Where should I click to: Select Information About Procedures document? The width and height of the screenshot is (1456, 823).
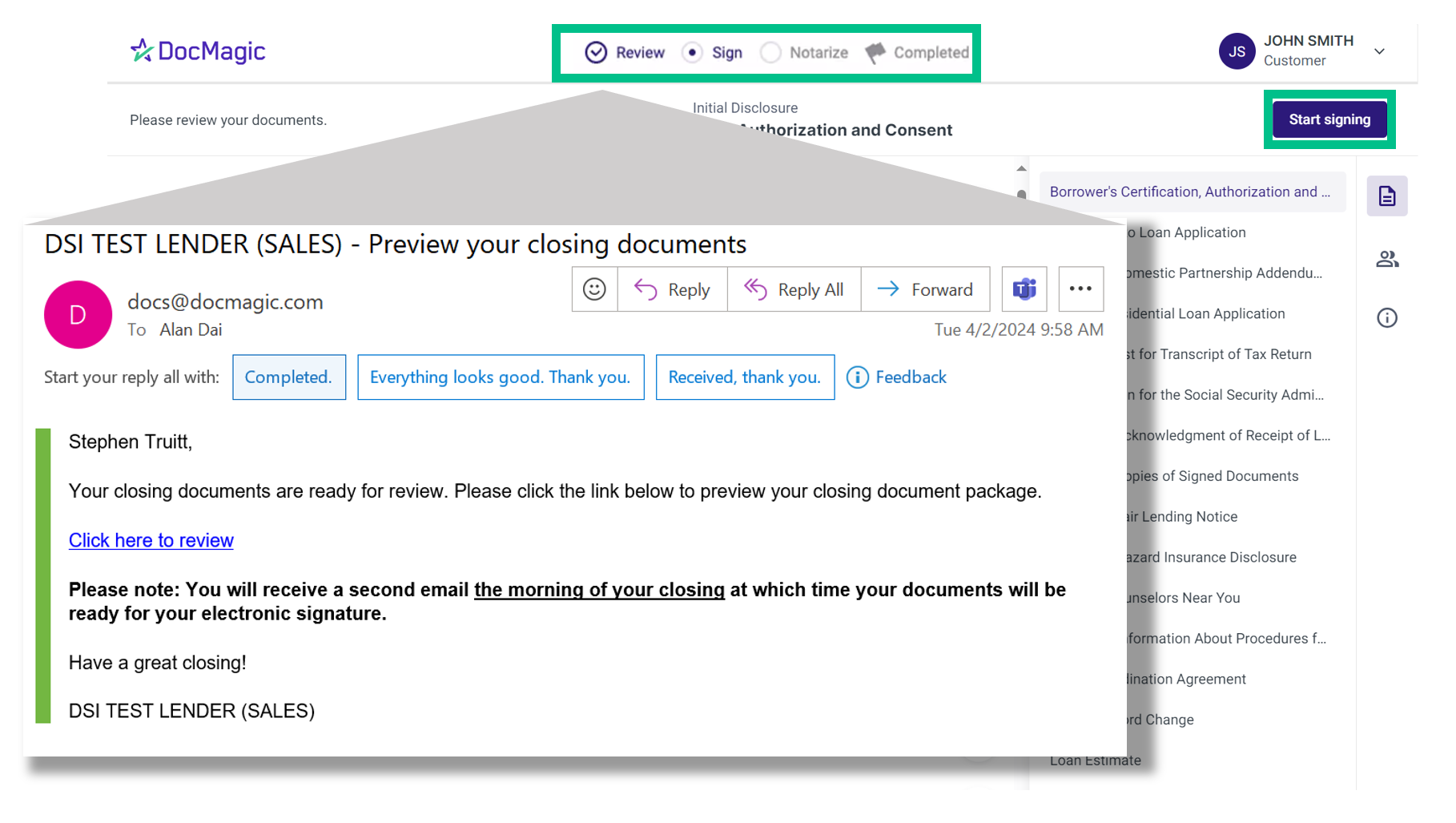coord(1227,639)
